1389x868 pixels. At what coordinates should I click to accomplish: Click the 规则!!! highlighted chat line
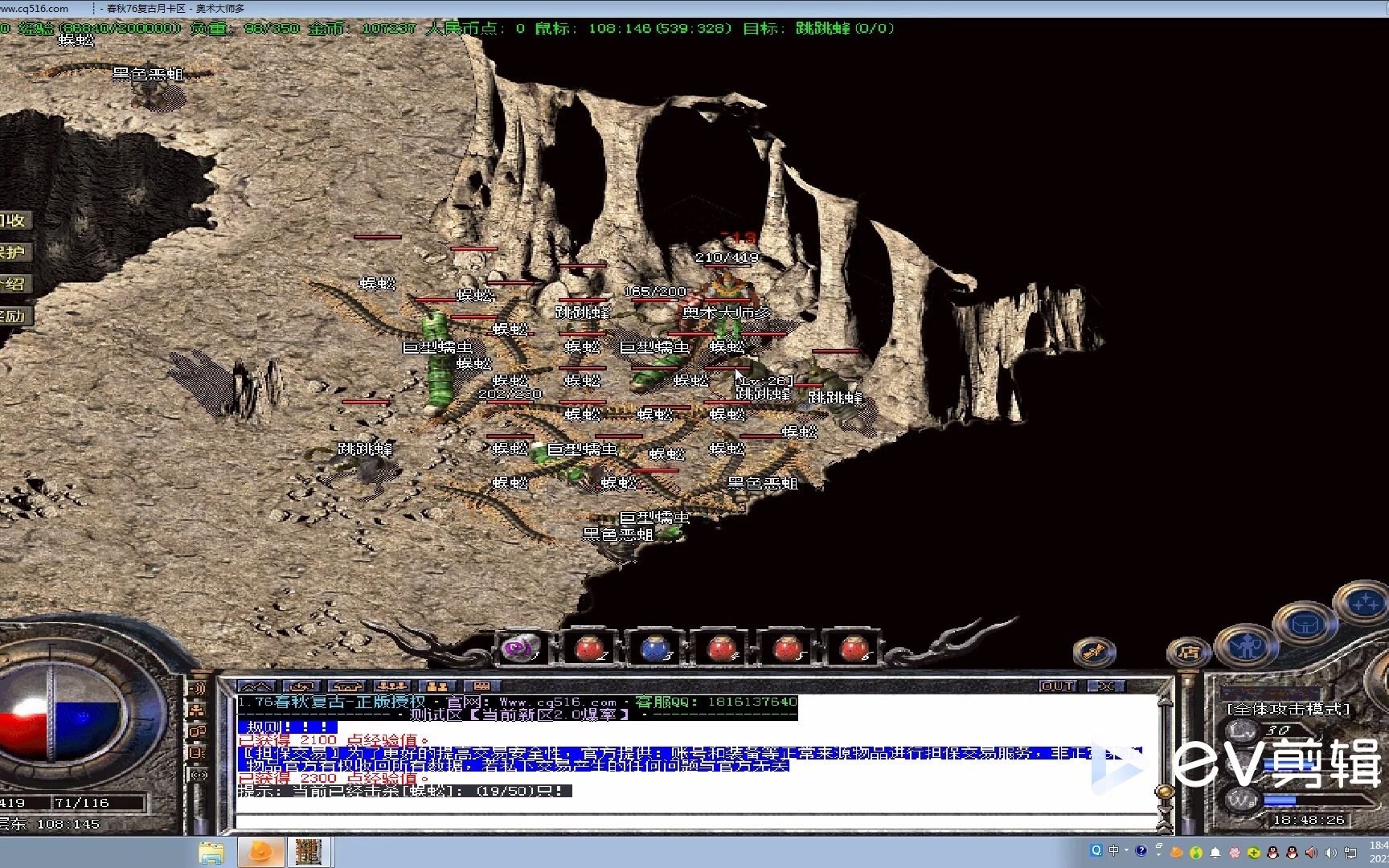[x=287, y=727]
